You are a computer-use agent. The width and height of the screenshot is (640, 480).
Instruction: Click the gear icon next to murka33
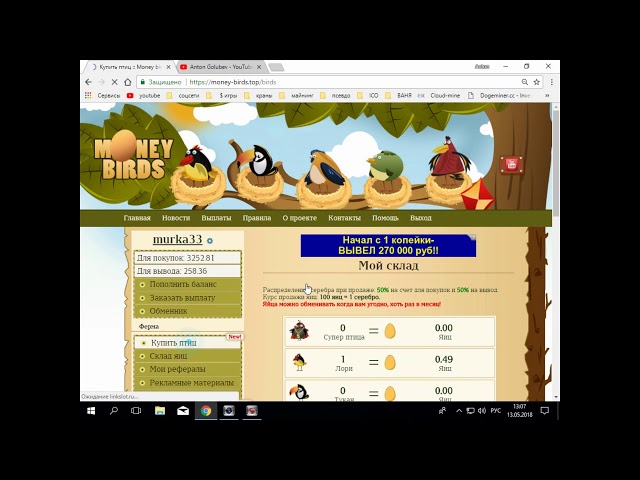210,241
